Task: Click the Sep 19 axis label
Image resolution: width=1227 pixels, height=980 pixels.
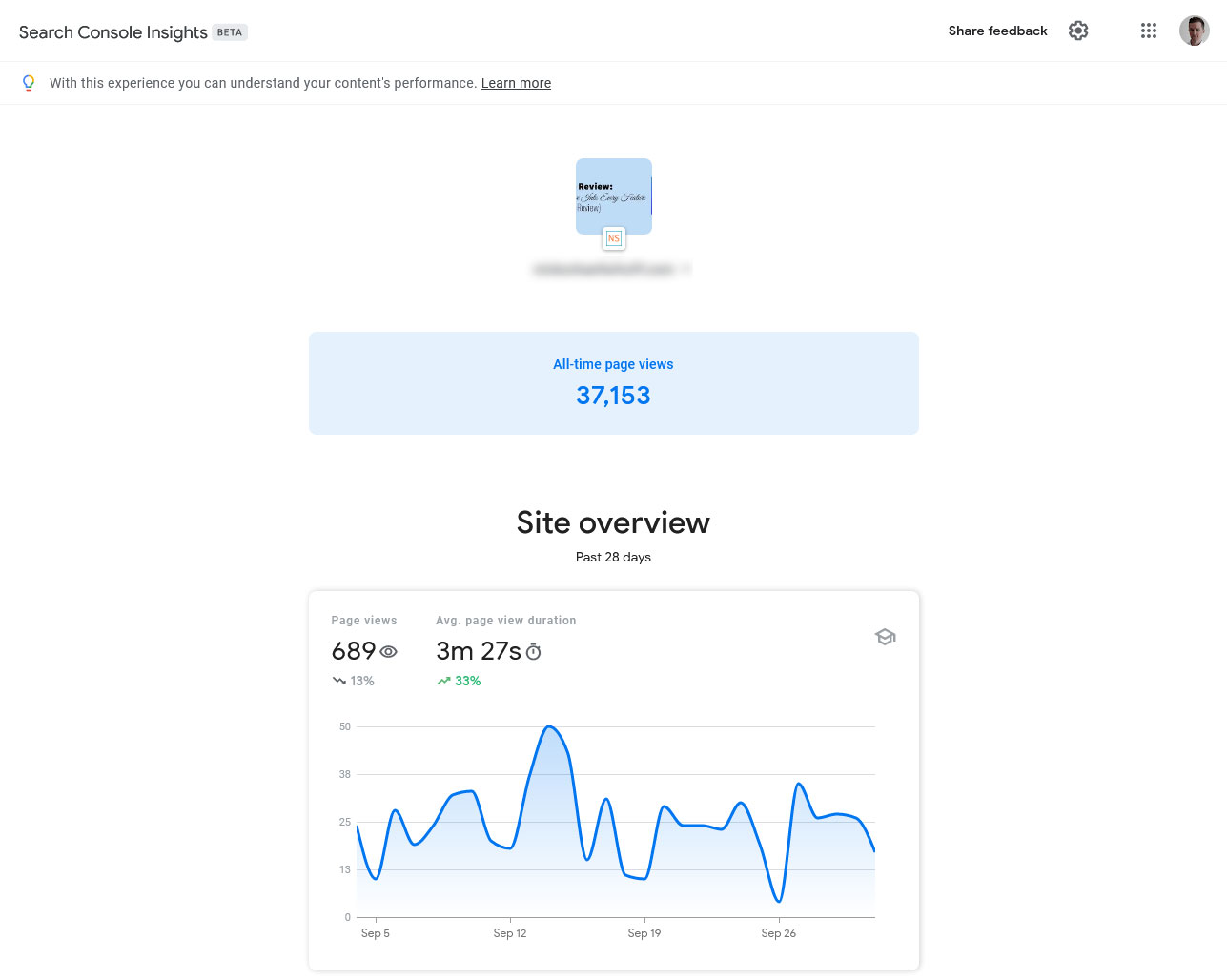Action: click(x=644, y=933)
